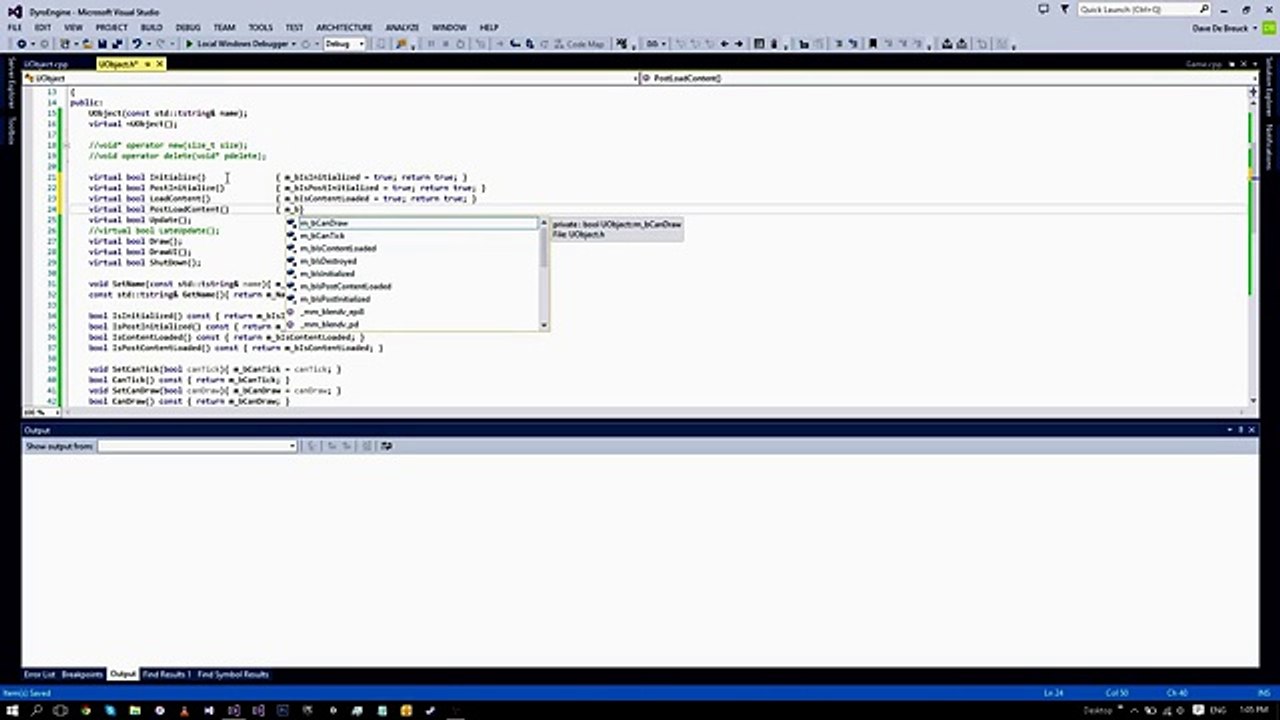The width and height of the screenshot is (1280, 720).
Task: Click the Open File folder icon
Action: tap(89, 44)
